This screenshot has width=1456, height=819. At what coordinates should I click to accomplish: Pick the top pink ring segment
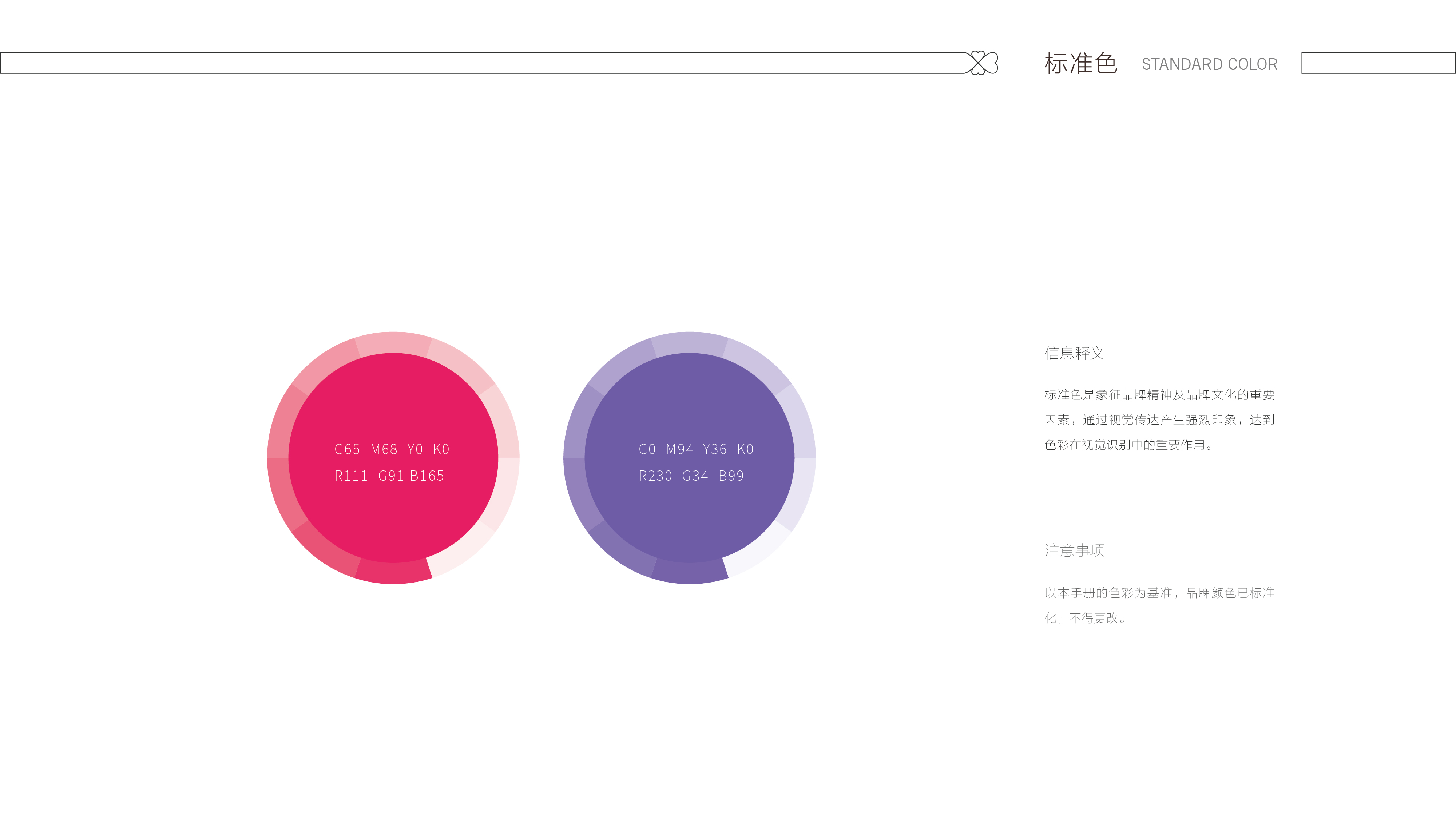(x=393, y=343)
